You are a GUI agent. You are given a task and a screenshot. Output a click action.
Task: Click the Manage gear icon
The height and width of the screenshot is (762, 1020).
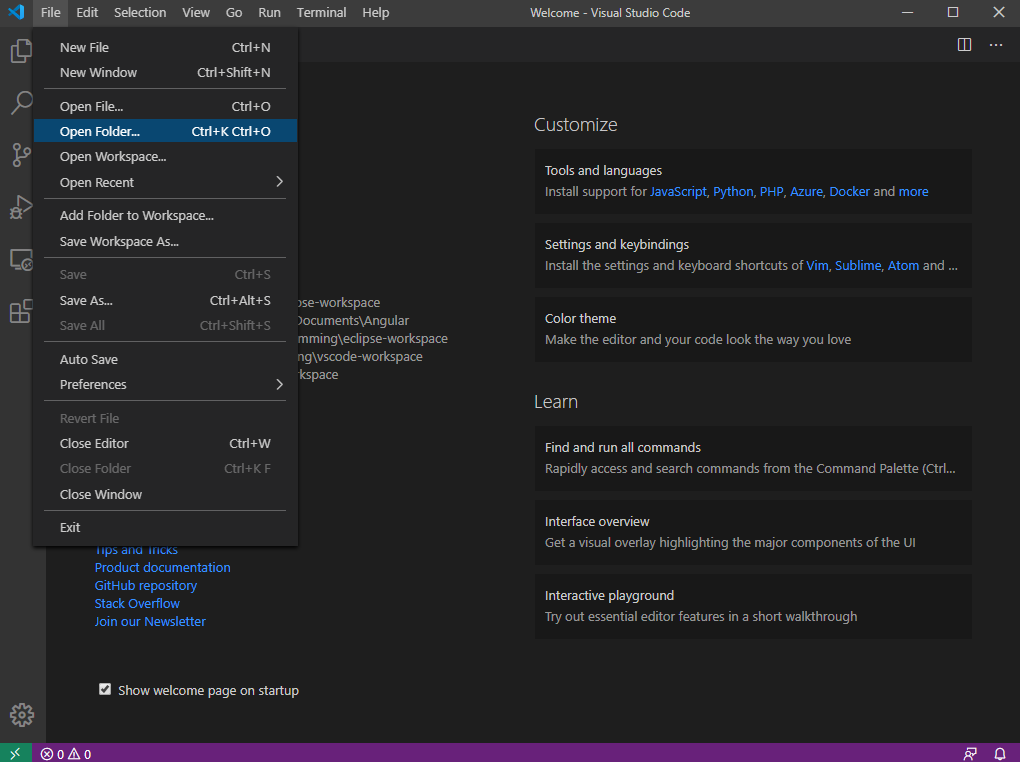tap(21, 715)
